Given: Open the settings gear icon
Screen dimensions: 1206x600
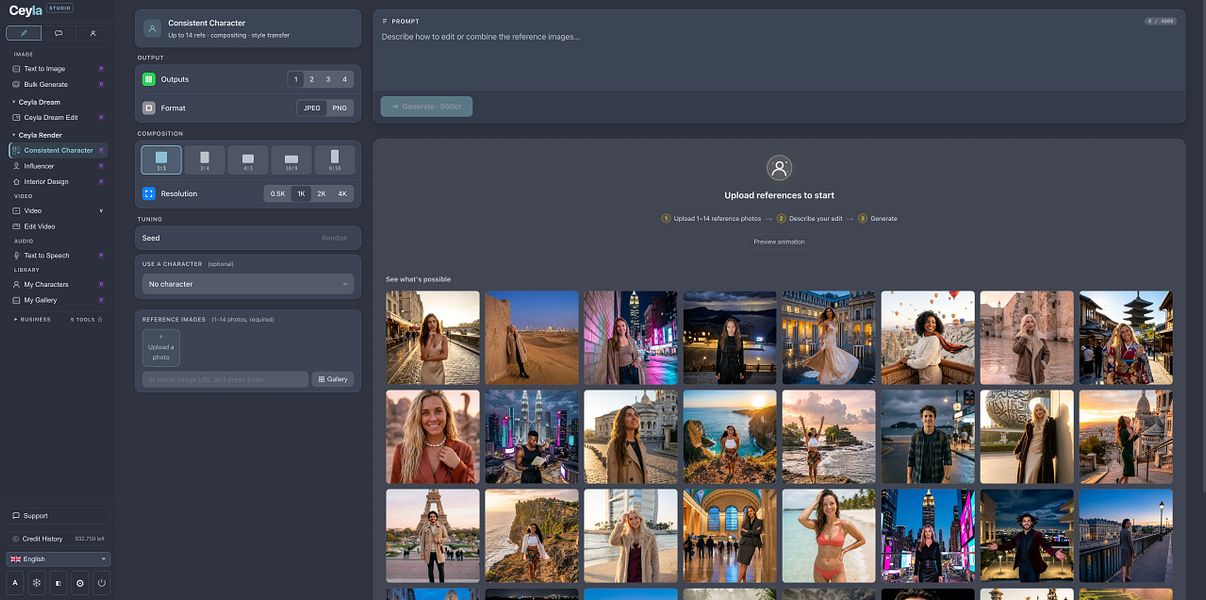Looking at the screenshot, I should tap(80, 582).
